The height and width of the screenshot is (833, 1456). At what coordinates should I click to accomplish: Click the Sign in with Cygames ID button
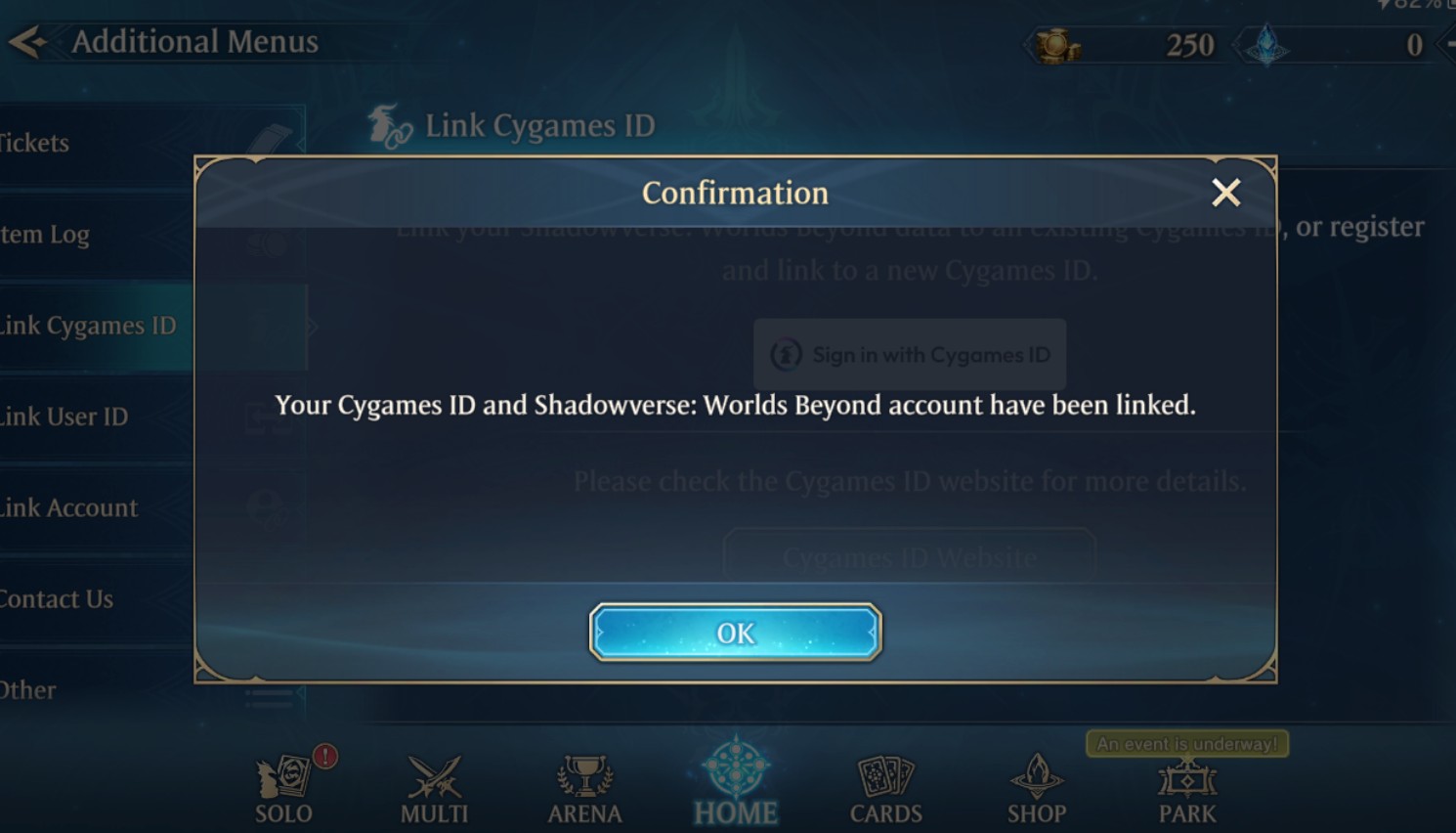pos(910,354)
